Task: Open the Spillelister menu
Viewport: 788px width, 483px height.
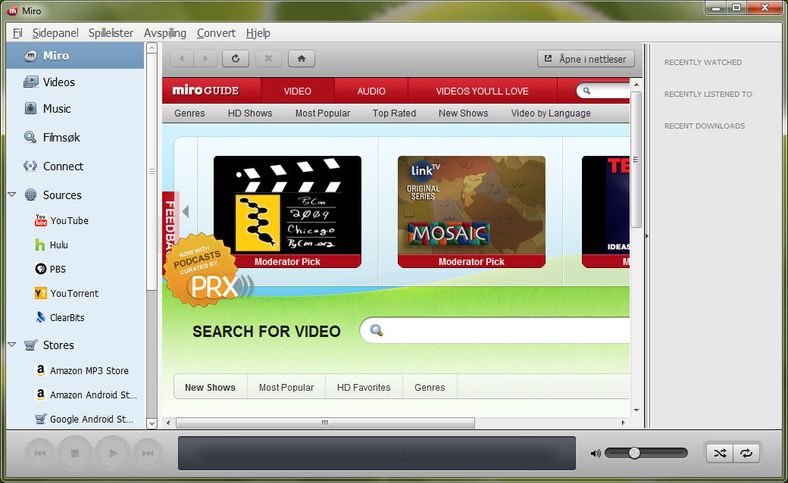Action: [x=111, y=33]
